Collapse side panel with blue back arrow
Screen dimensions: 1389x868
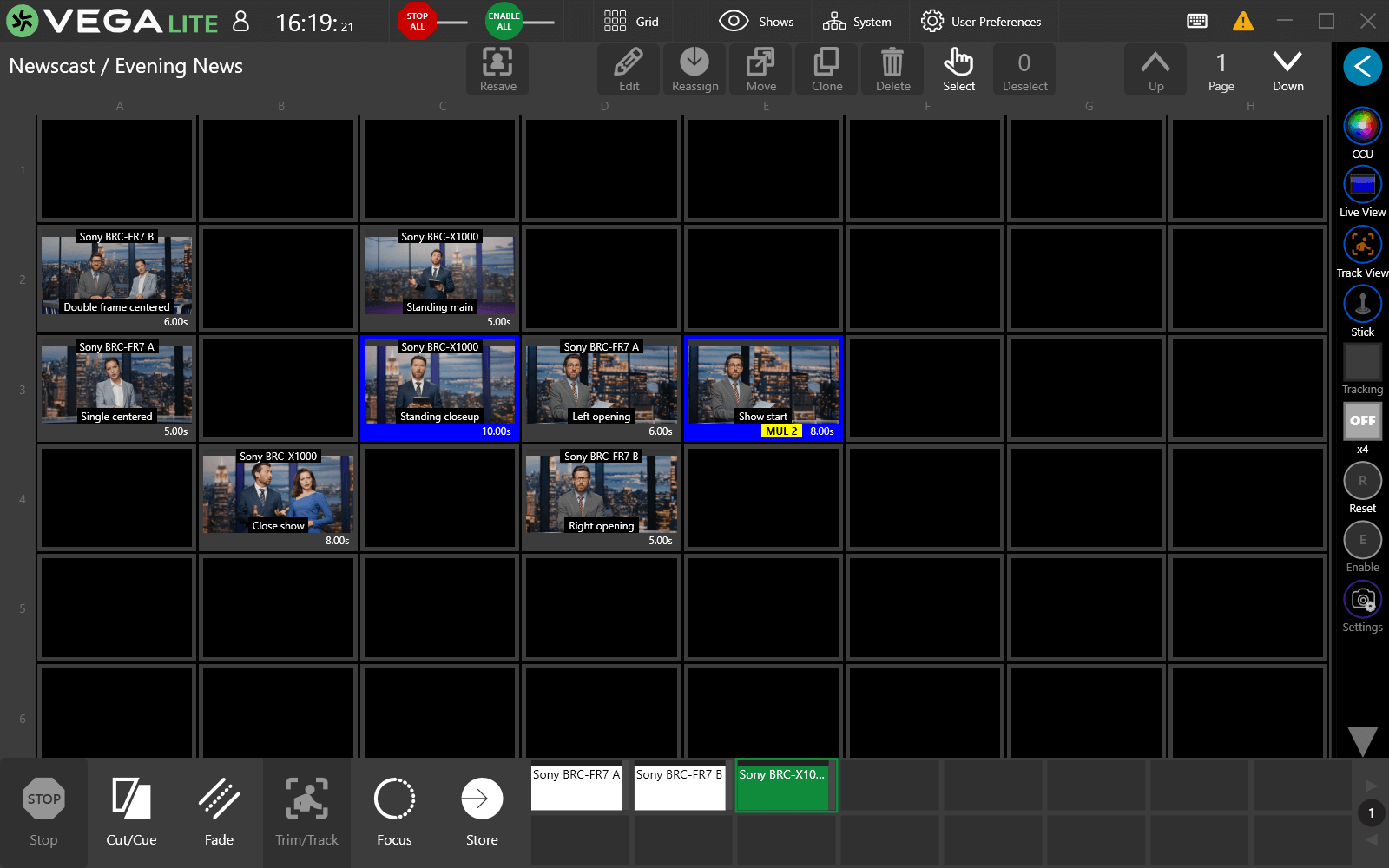coord(1362,66)
